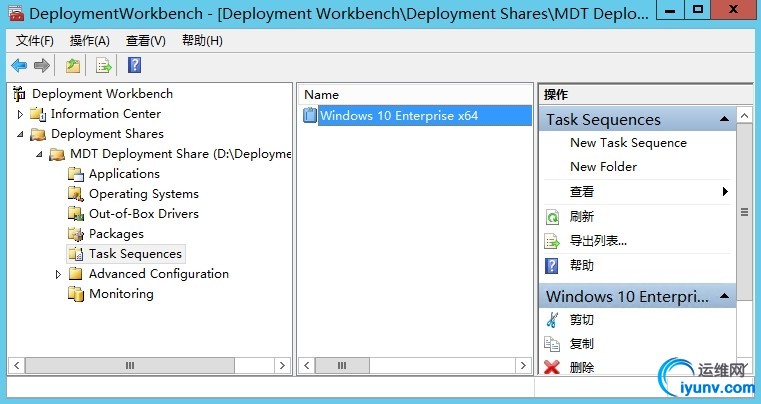The height and width of the screenshot is (404, 761).
Task: Open the 帮助(H) menu
Action: point(202,41)
